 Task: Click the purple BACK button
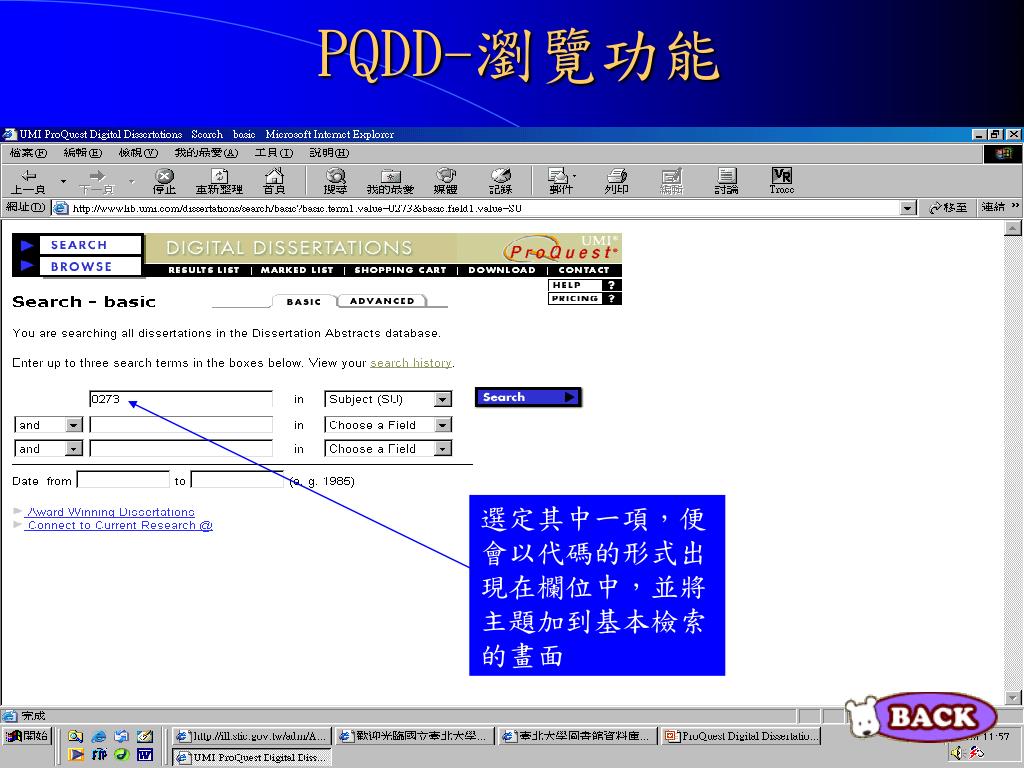tap(932, 716)
